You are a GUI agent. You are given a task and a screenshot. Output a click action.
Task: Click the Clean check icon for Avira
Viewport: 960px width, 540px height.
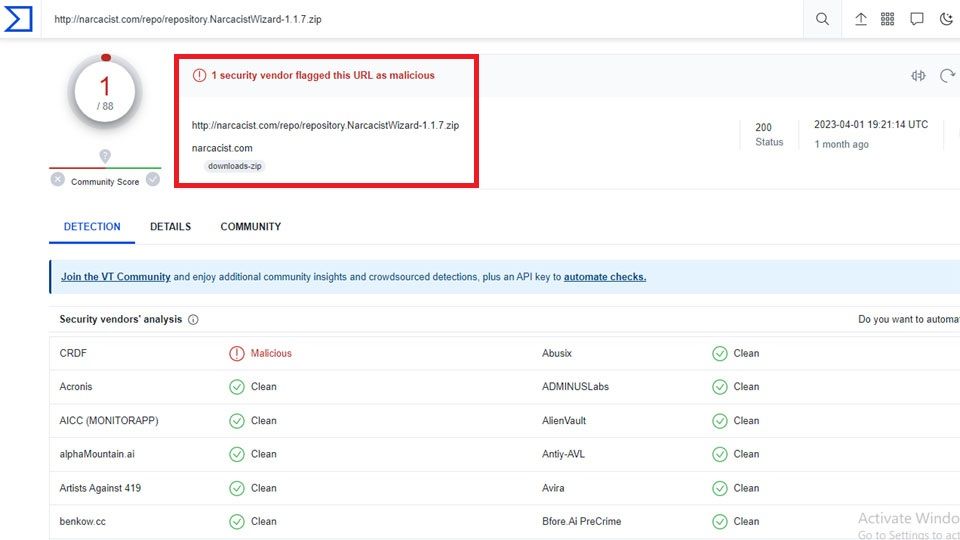coord(719,488)
